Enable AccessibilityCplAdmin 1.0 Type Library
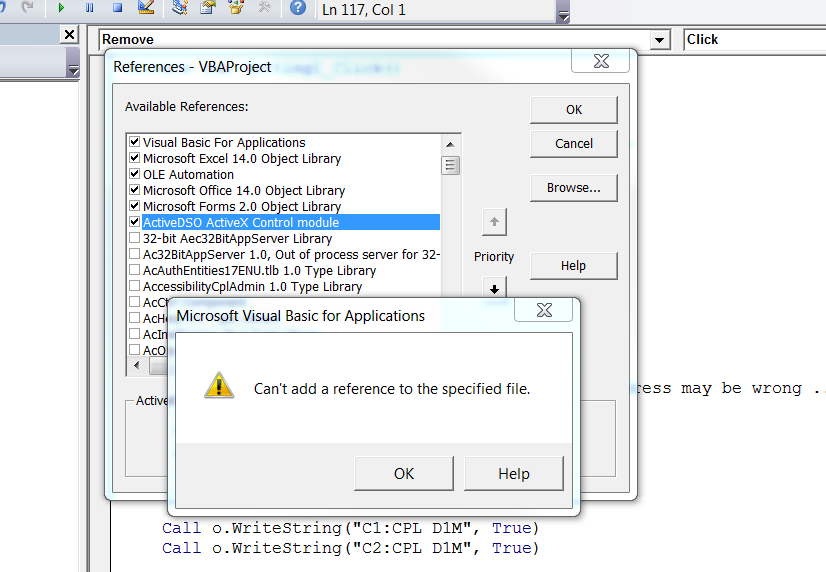This screenshot has width=826, height=572. pos(135,286)
